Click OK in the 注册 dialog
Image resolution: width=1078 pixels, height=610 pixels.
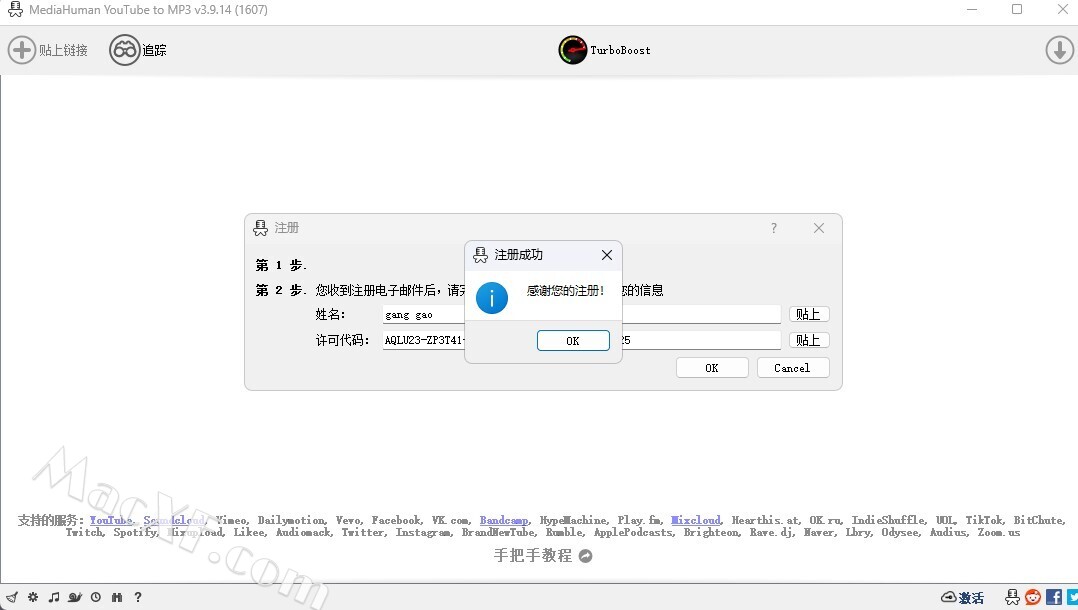(712, 368)
